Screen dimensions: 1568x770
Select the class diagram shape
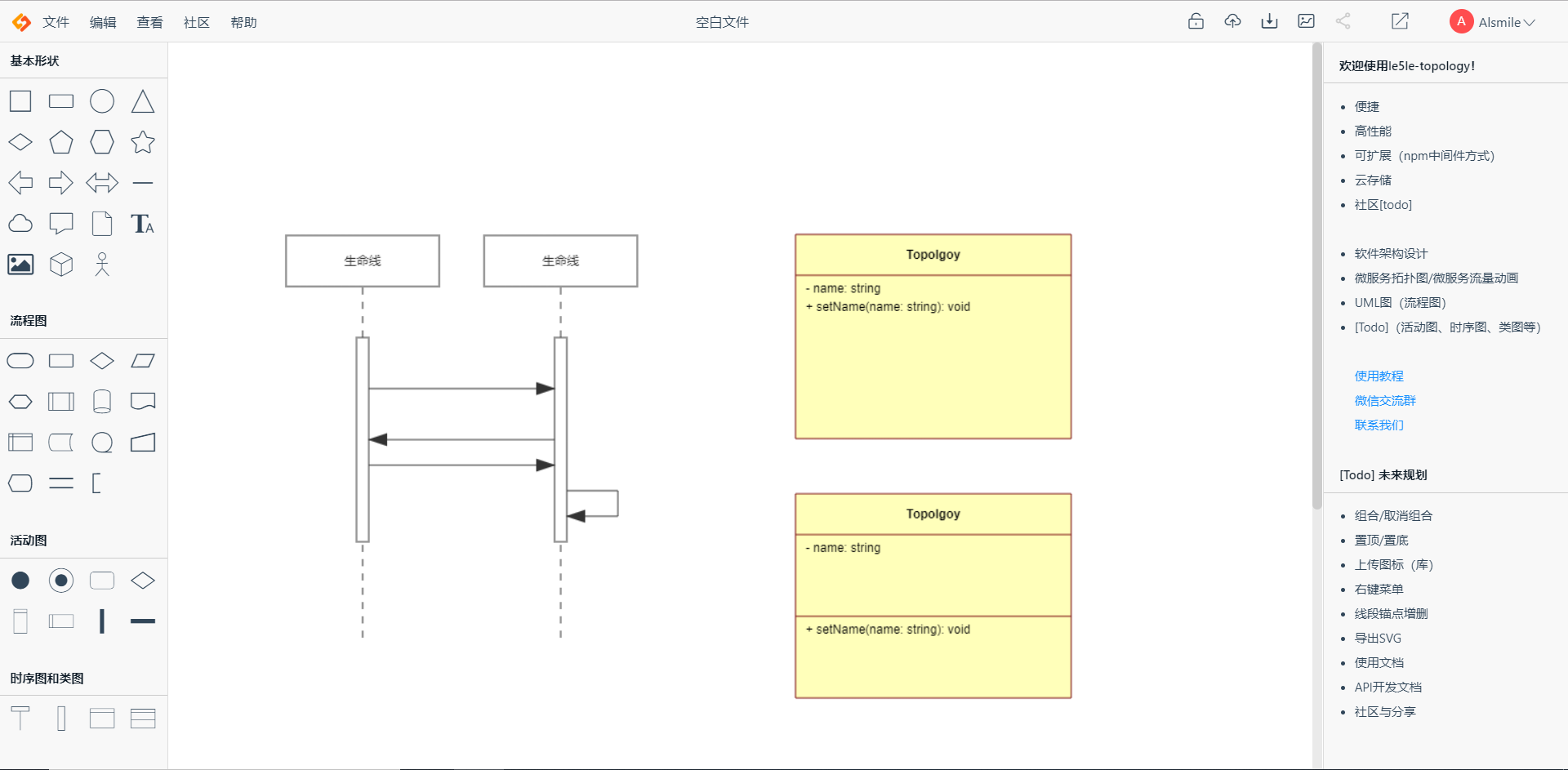pos(143,719)
